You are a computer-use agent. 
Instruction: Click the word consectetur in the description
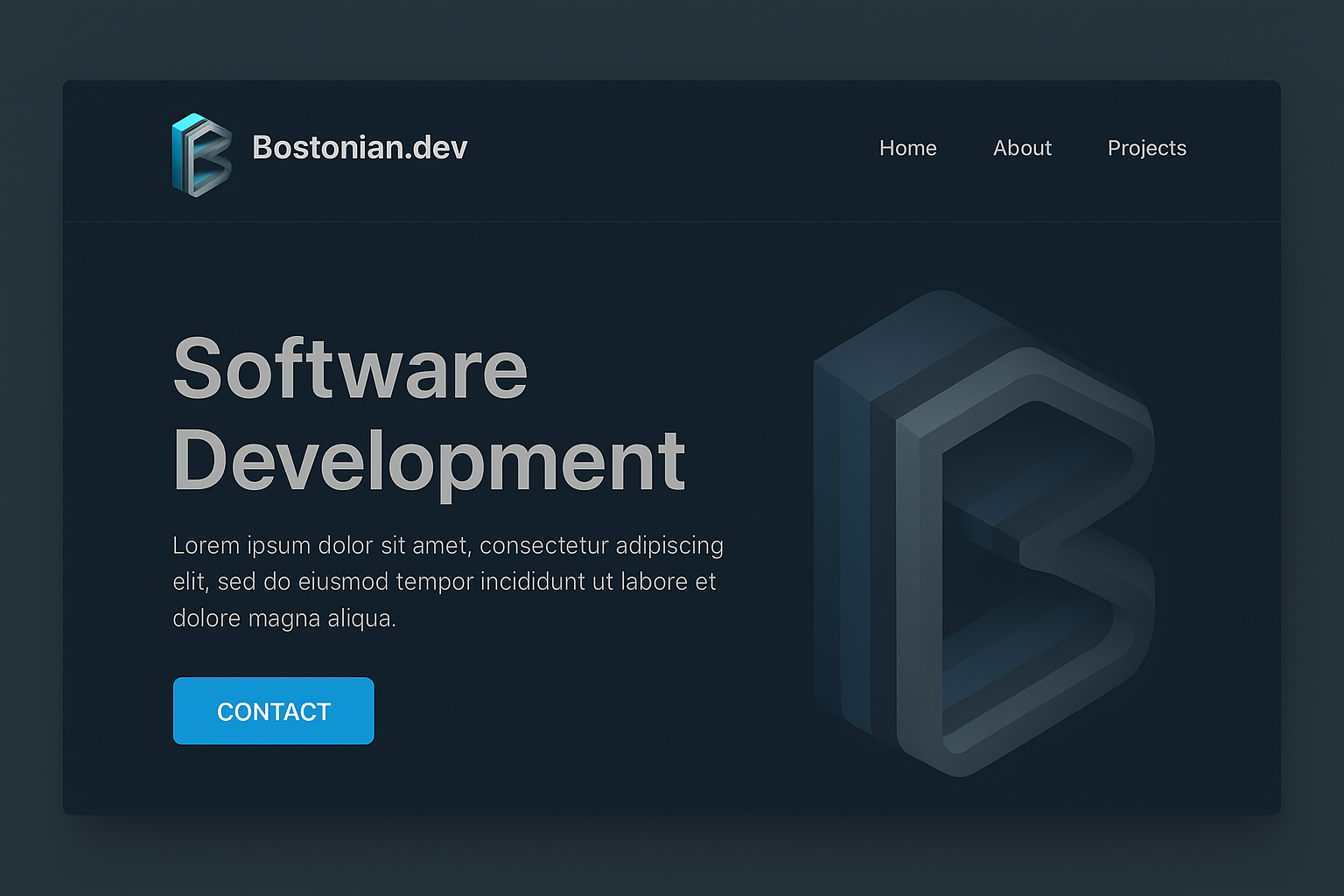(543, 546)
